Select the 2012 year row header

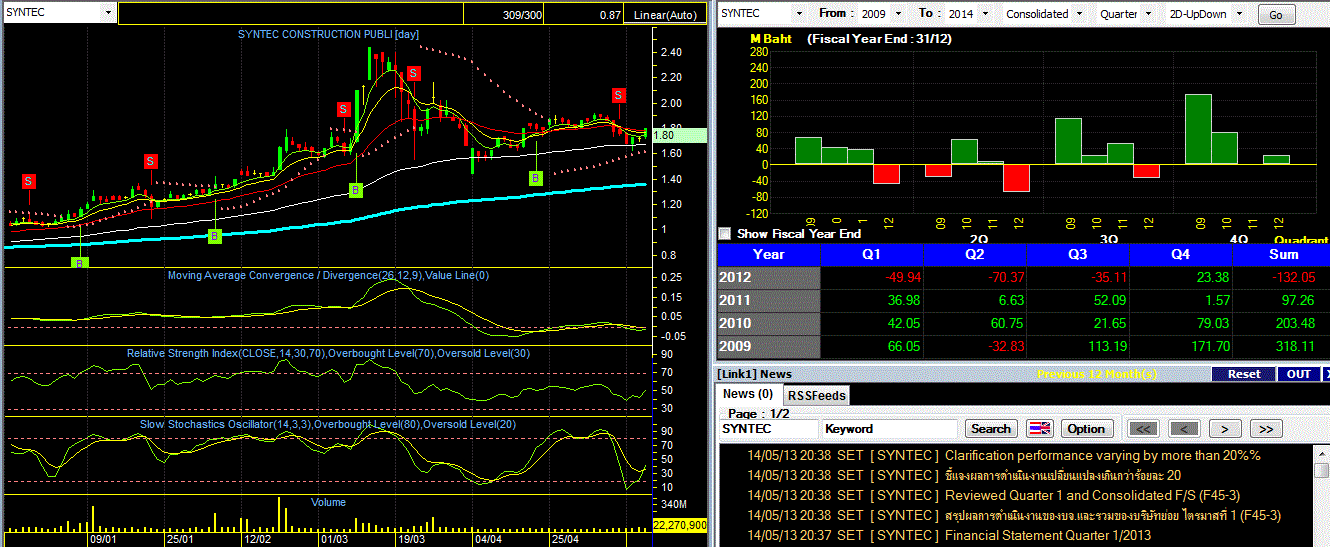pos(768,277)
